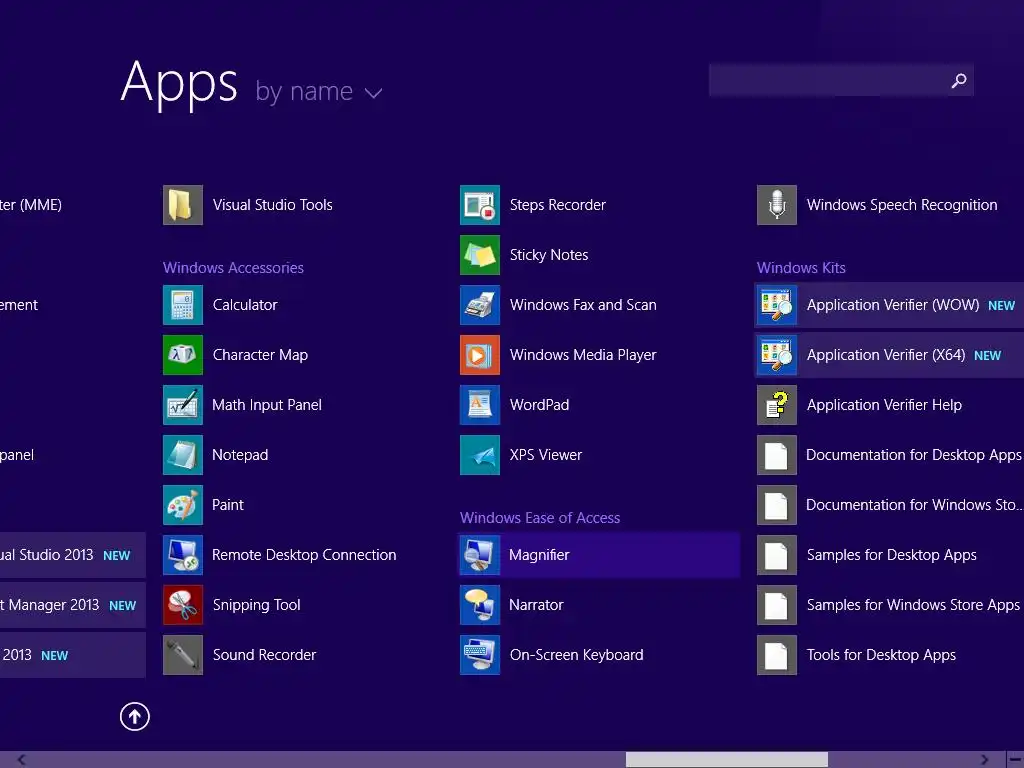The height and width of the screenshot is (768, 1024).
Task: Select the Windows Accessories group header
Action: pos(233,268)
